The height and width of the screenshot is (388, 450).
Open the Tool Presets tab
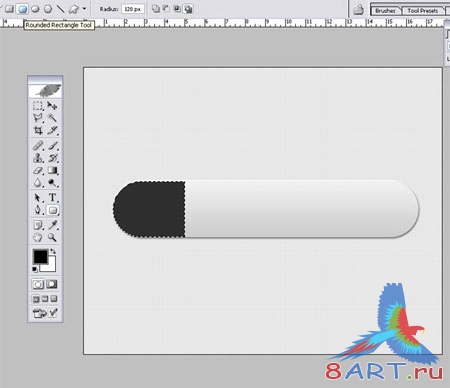pyautogui.click(x=423, y=11)
